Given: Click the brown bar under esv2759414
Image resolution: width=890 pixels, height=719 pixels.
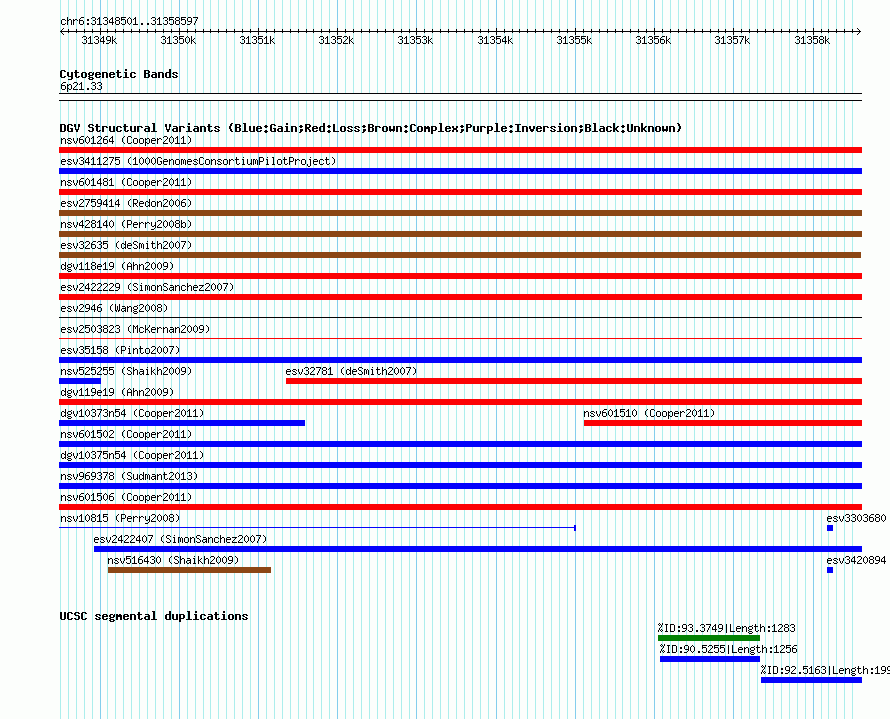Looking at the screenshot, I should coord(460,213).
